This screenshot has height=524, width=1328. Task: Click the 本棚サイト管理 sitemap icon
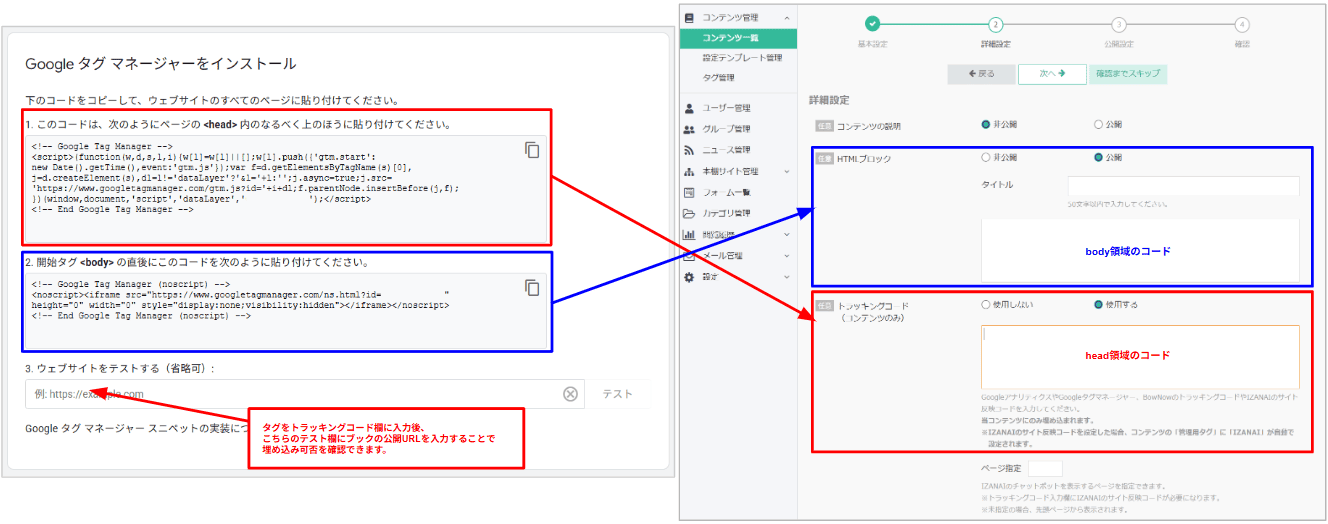tap(689, 171)
